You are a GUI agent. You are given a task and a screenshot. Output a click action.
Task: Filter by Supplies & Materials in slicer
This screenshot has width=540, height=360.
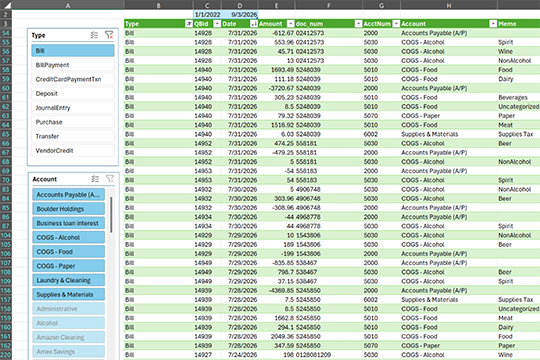(69, 295)
